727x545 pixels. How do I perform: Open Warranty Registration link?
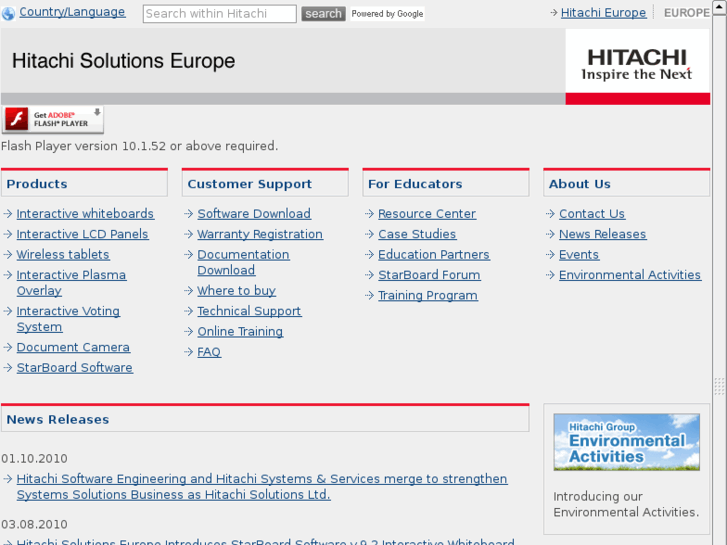click(x=260, y=234)
